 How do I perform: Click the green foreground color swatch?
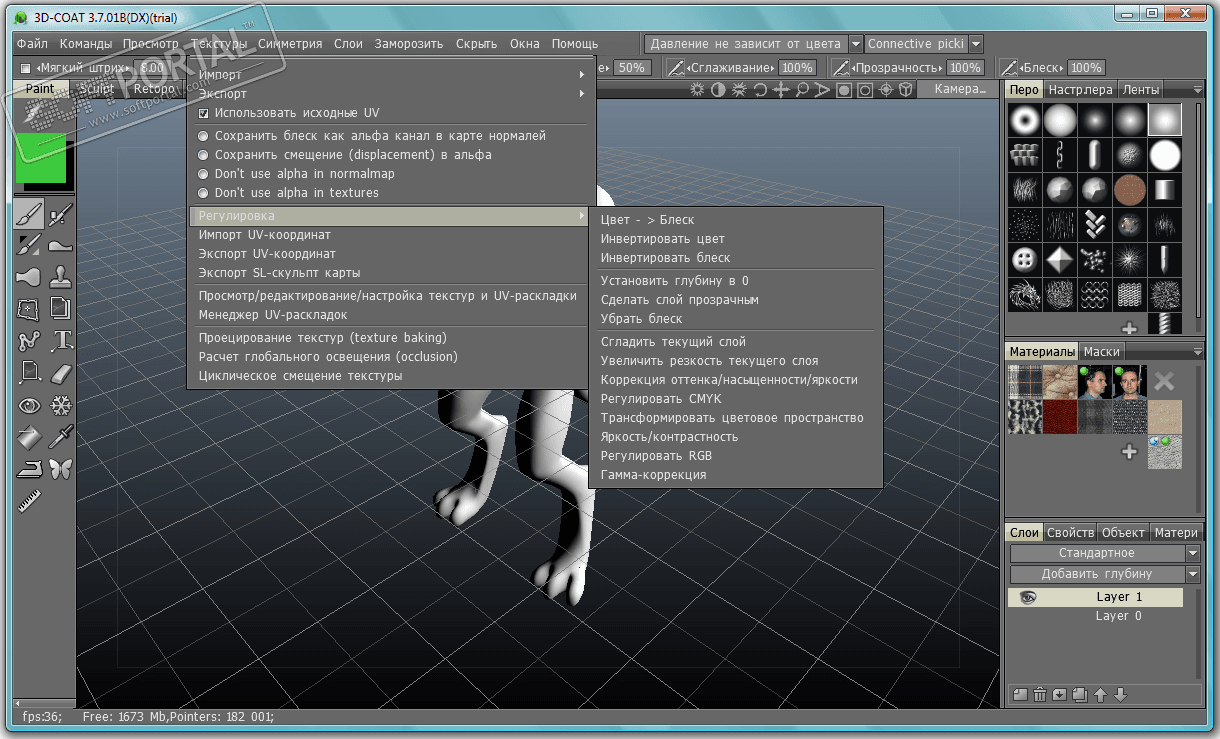click(40, 157)
